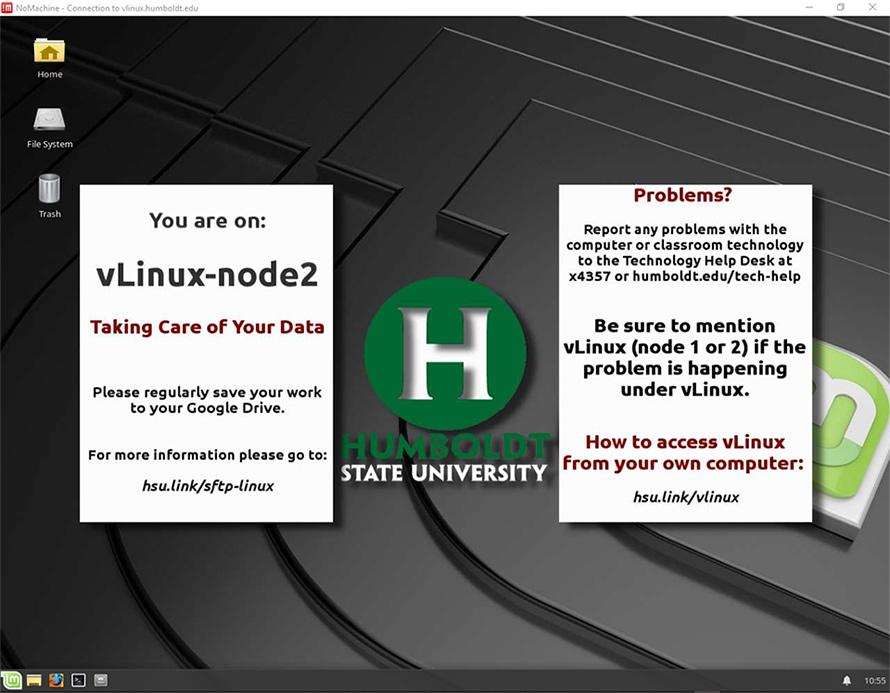Show desktop using the panel folder icon
890x693 pixels.
(x=34, y=680)
